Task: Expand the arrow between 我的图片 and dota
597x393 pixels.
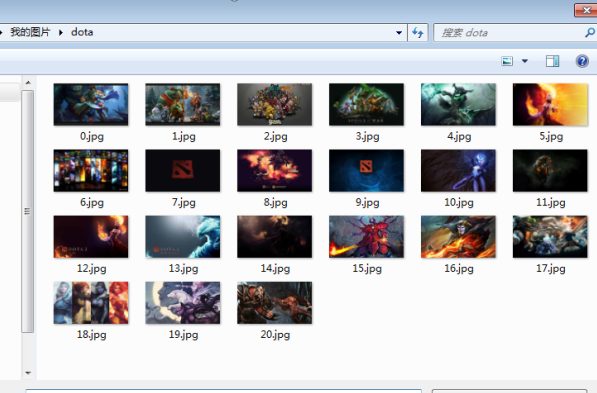Action: point(61,32)
